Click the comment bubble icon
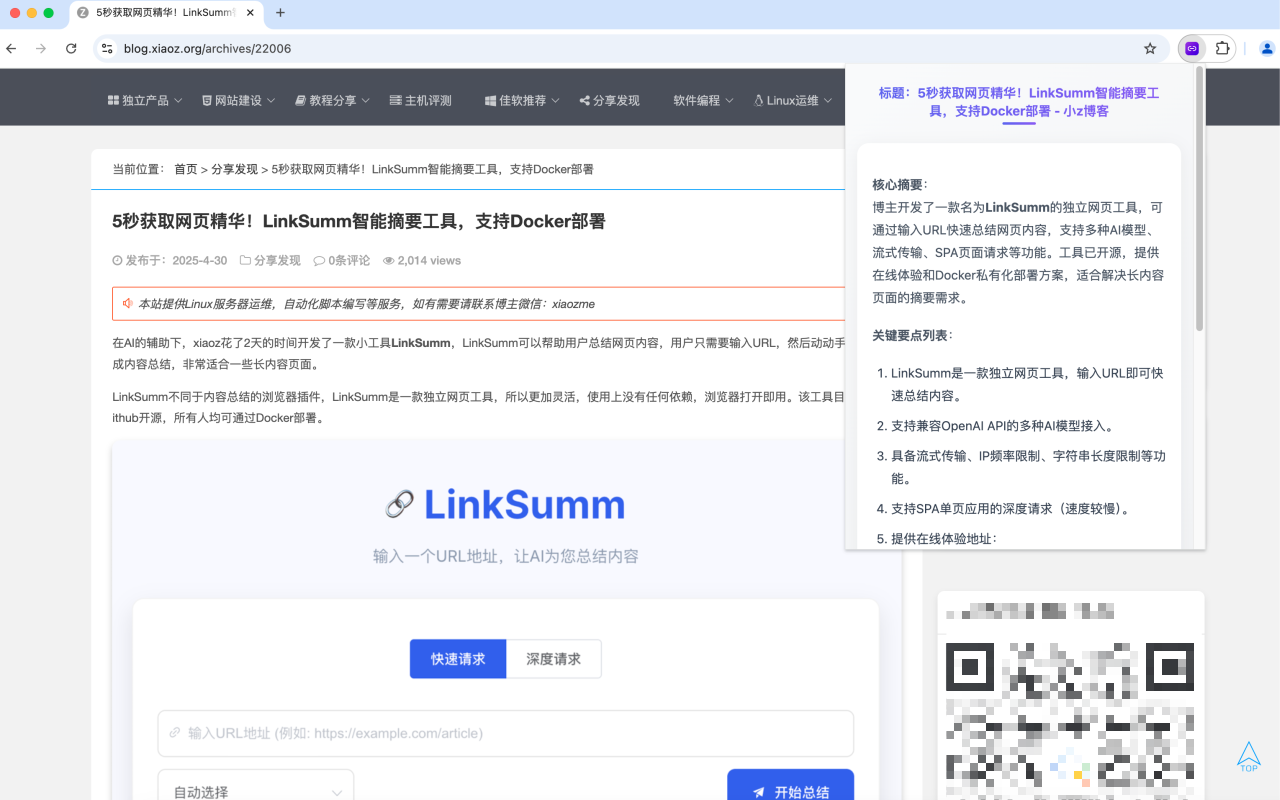 click(x=319, y=261)
